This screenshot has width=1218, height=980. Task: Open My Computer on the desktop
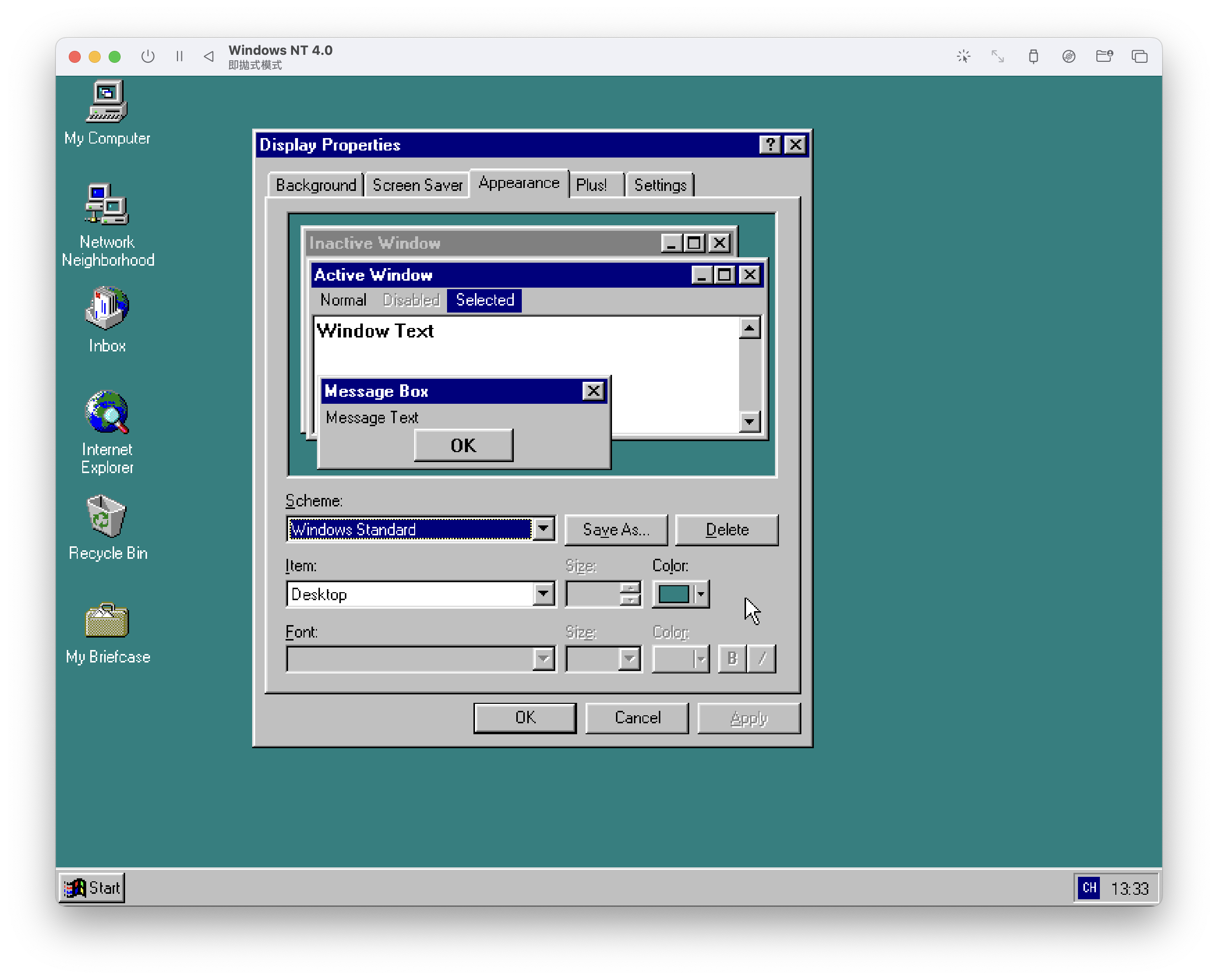click(107, 102)
